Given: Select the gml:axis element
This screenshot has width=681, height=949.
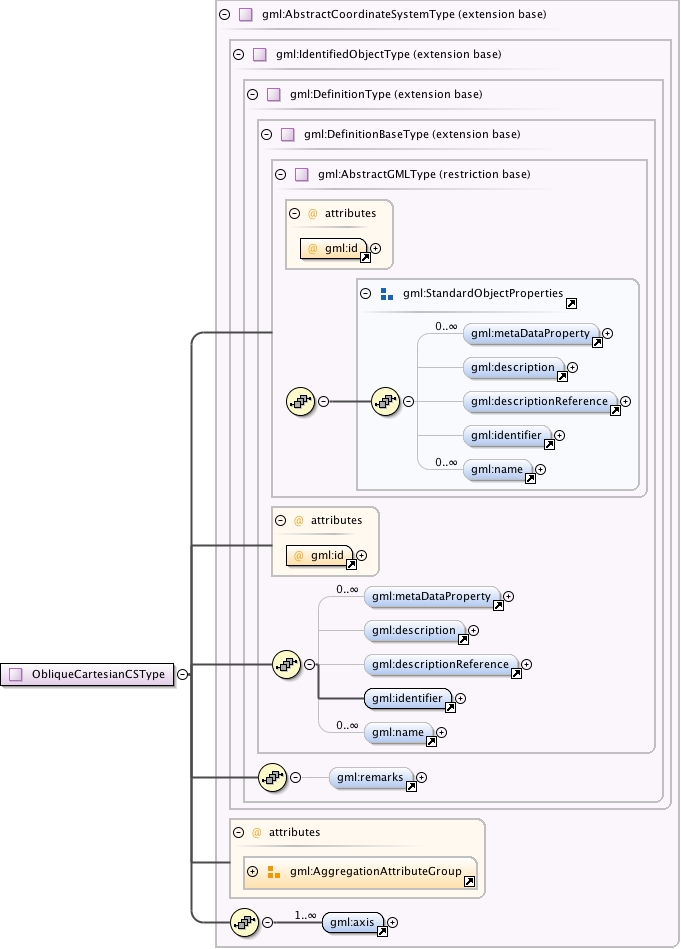Looking at the screenshot, I should pyautogui.click(x=352, y=922).
